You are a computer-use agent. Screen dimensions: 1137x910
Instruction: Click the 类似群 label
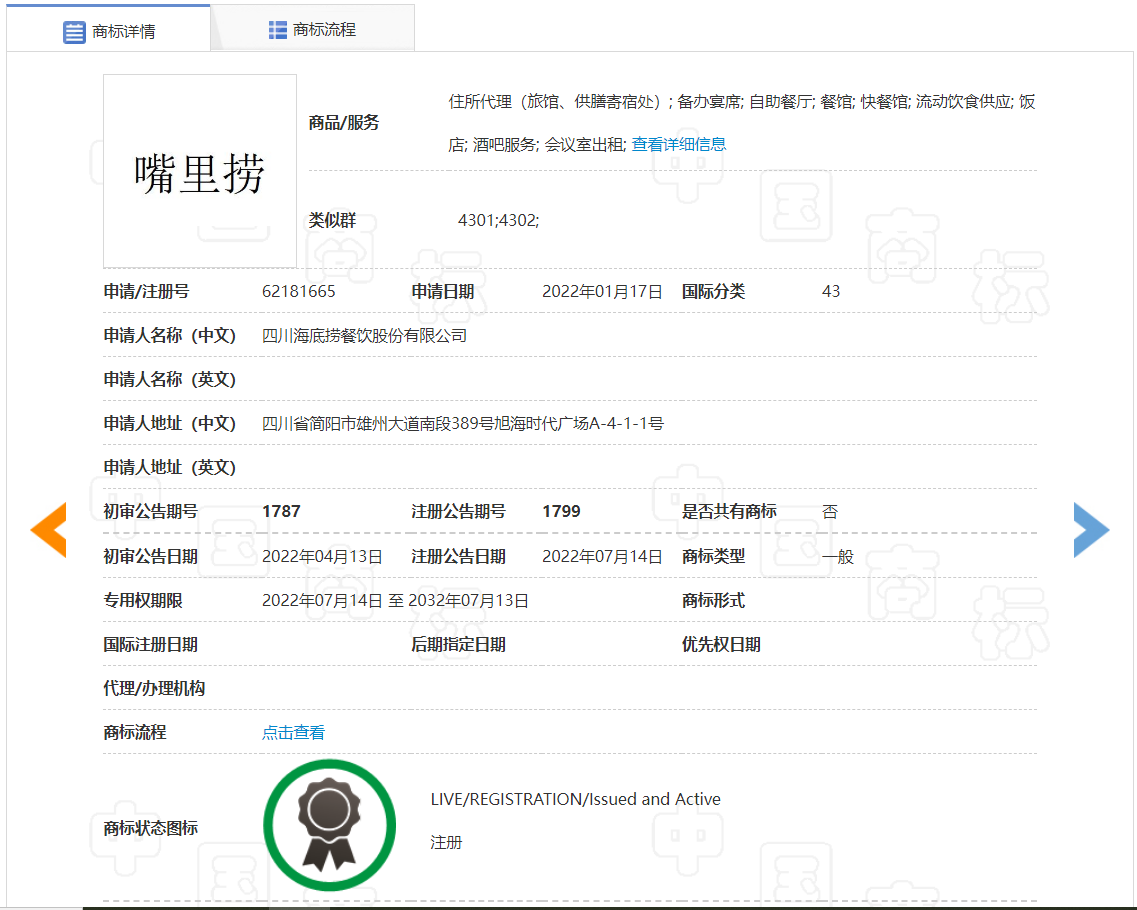coord(332,220)
